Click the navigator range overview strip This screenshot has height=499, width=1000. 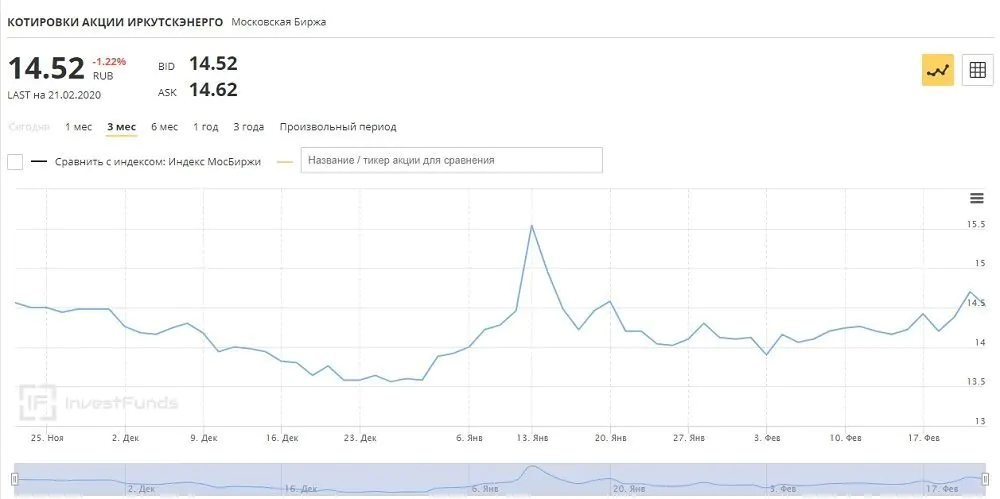coord(500,479)
